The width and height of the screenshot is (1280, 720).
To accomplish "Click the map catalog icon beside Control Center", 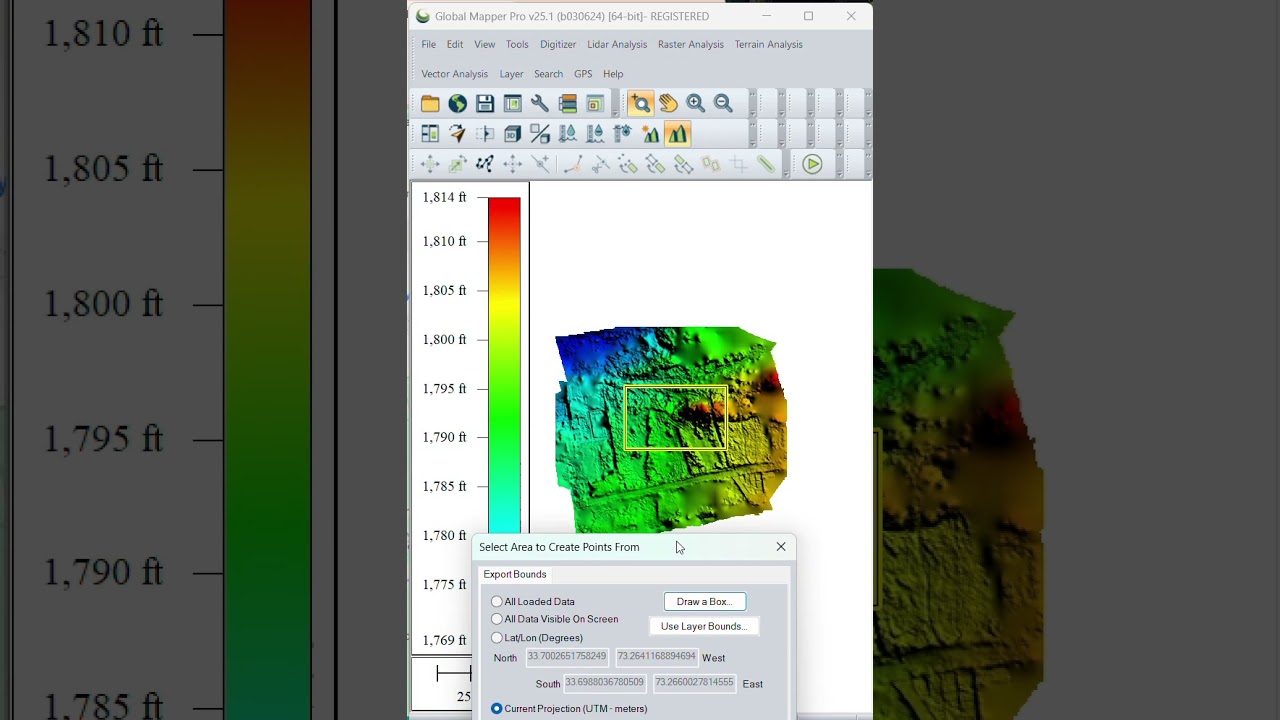I will point(594,104).
